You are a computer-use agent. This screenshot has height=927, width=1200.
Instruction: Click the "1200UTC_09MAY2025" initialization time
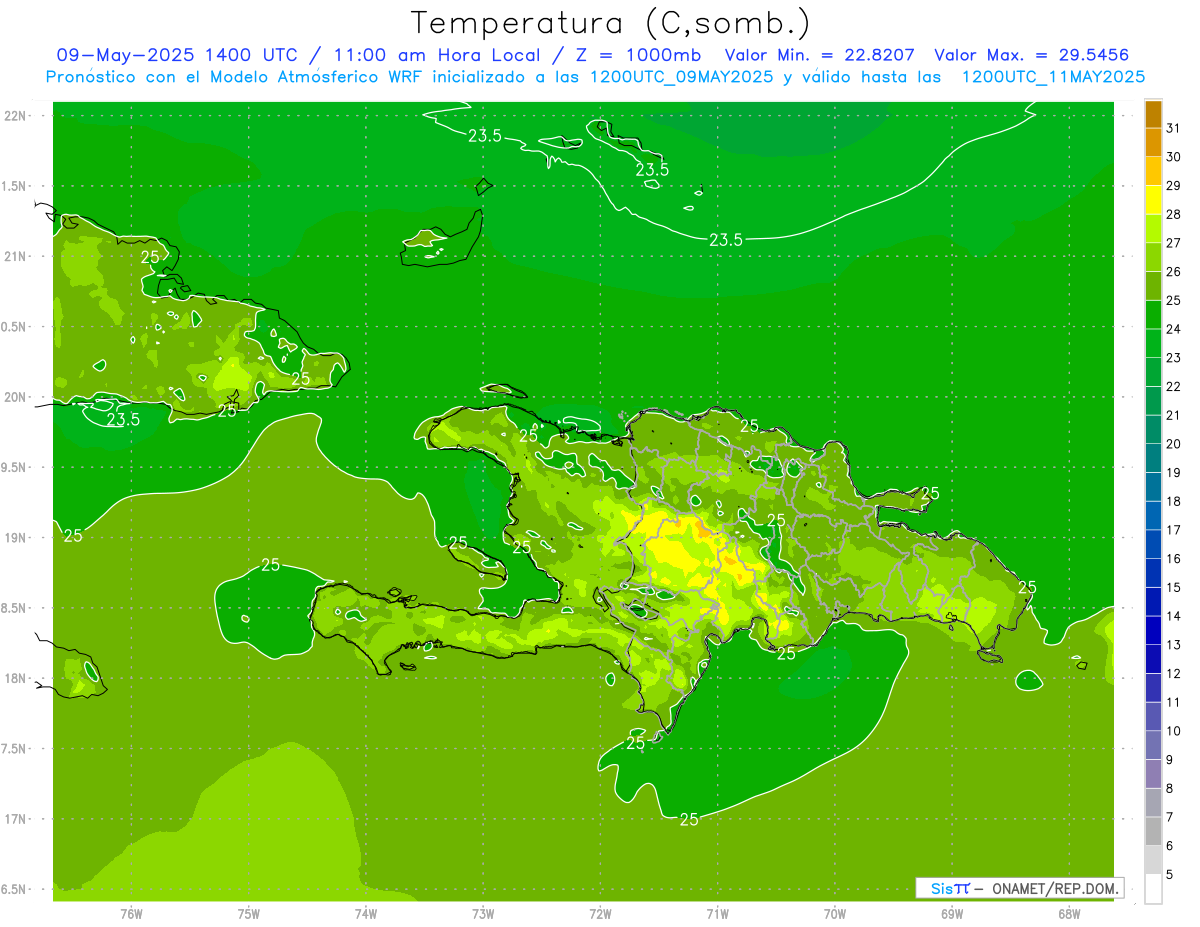click(x=681, y=77)
